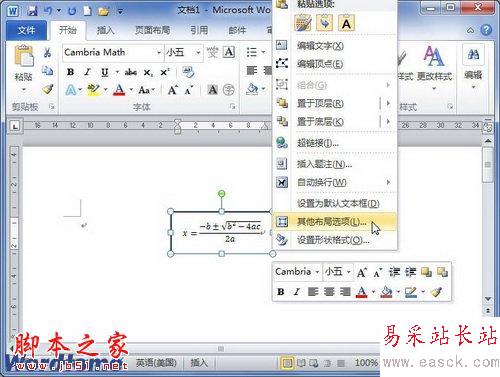Switch to the Insert tab
This screenshot has width=500, height=377.
pyautogui.click(x=106, y=31)
